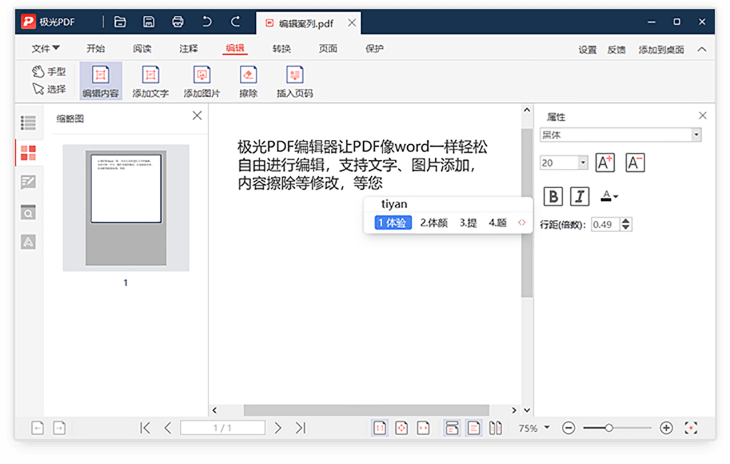Adjust the 行距 line spacing stepper arrows
Viewport: 730px width, 464px height.
[x=626, y=224]
